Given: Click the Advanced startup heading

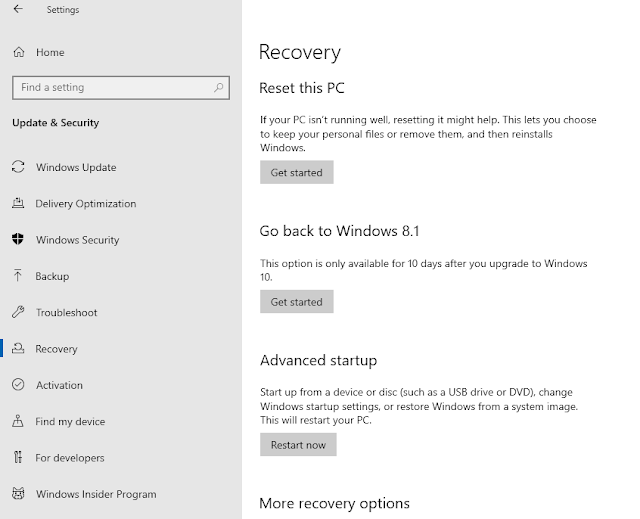Looking at the screenshot, I should 319,361.
